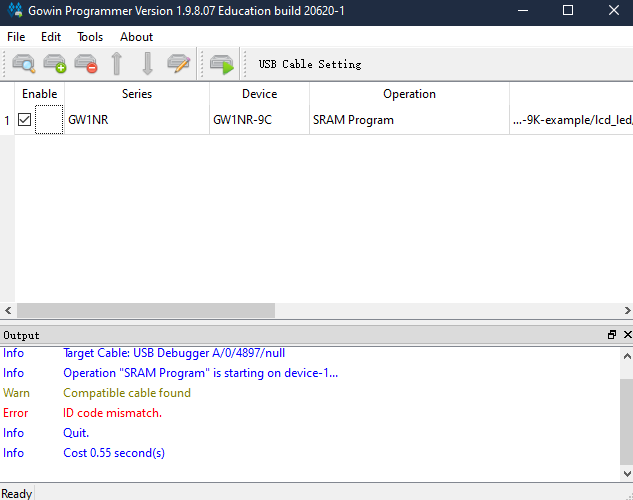This screenshot has width=633, height=500.
Task: Select the GW1NR-9C device cell
Action: (x=260, y=120)
